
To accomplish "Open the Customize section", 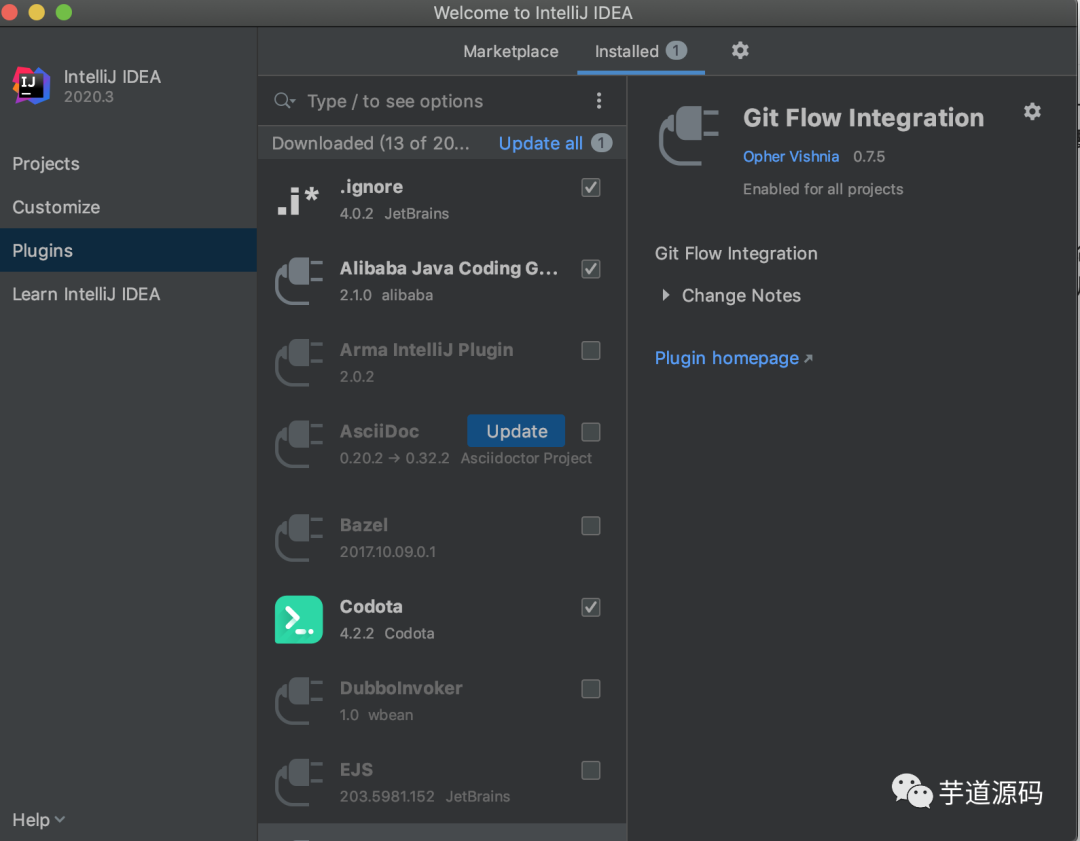I will click(x=56, y=207).
